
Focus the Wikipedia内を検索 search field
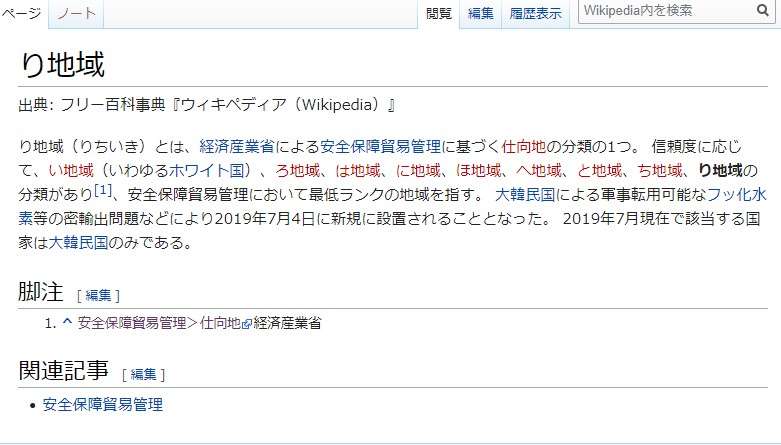tap(667, 10)
